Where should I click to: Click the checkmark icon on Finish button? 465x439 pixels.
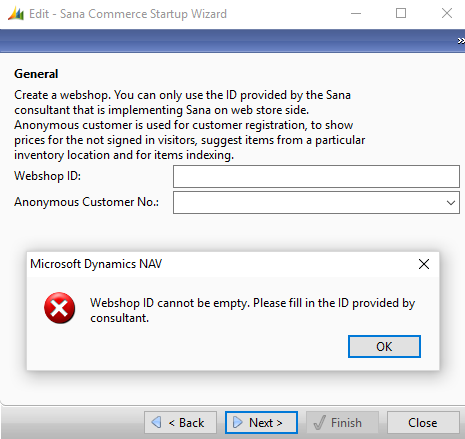(319, 422)
